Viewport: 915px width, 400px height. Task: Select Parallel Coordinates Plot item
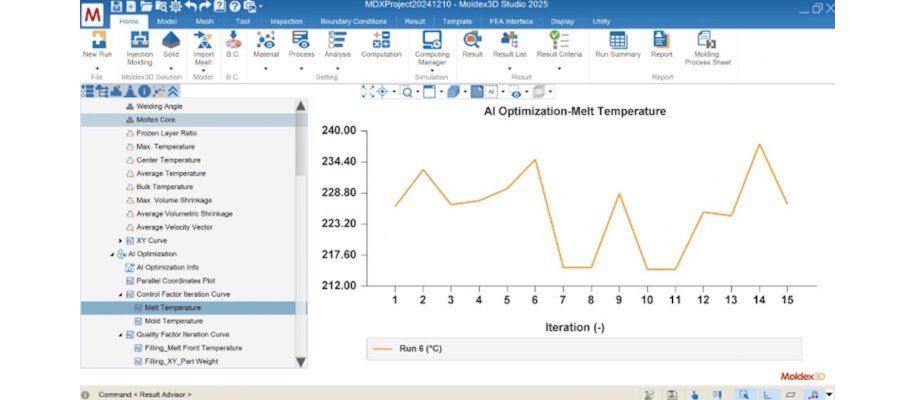point(174,281)
